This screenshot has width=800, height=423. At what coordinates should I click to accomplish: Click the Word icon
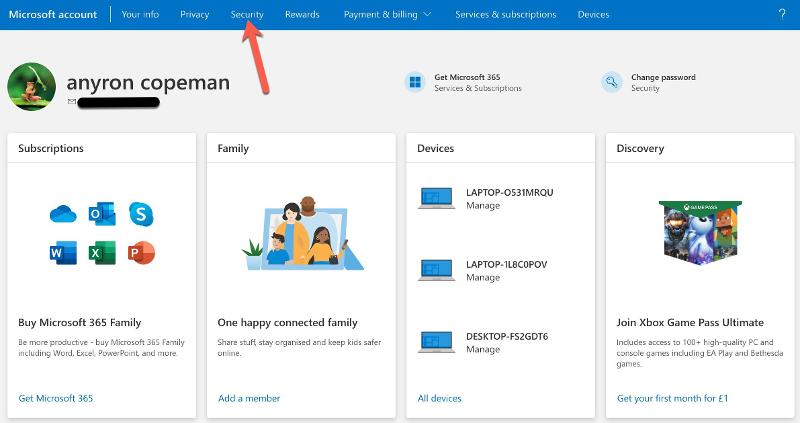tap(63, 253)
